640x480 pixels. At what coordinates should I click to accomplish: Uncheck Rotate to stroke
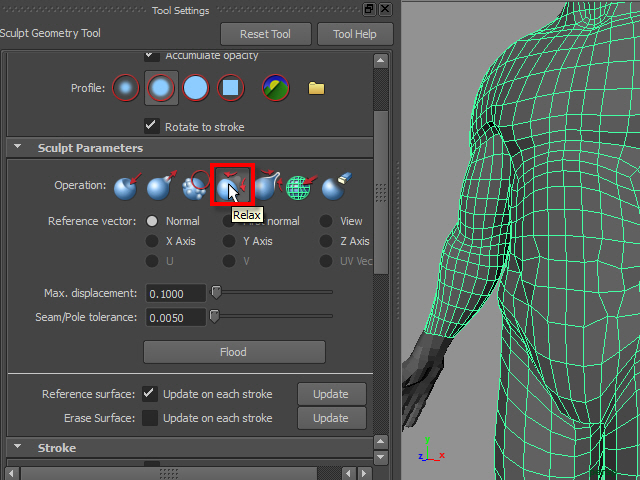pos(151,126)
